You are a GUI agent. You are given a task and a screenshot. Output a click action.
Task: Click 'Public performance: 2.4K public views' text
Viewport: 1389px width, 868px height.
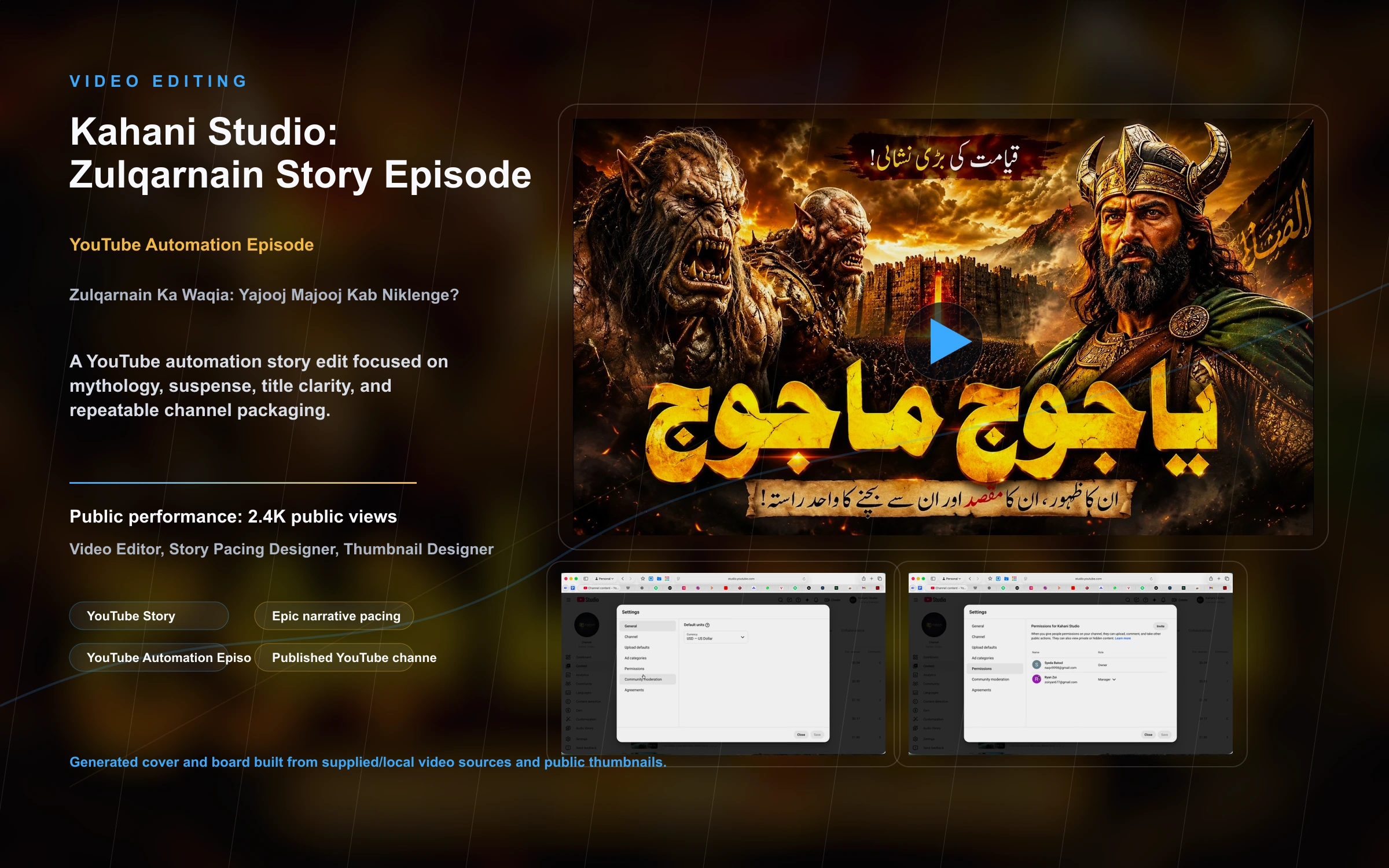click(x=233, y=517)
